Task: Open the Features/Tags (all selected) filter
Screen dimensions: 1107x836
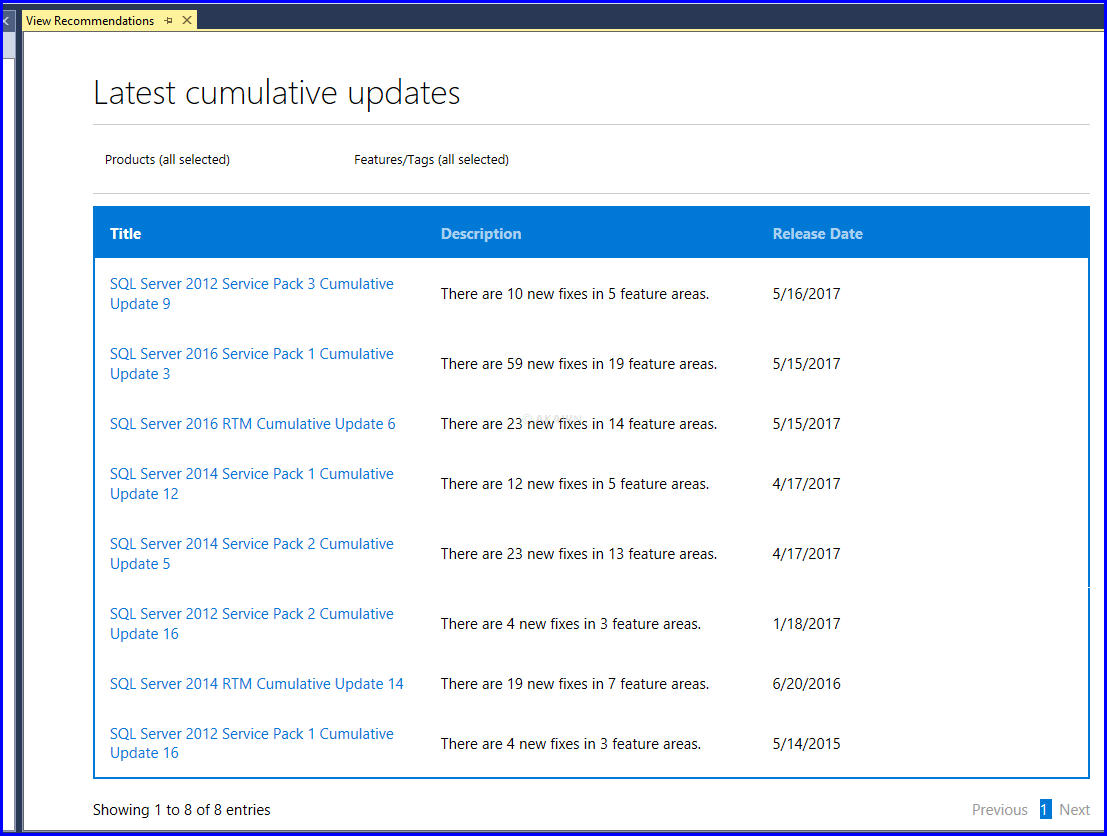Action: coord(431,160)
